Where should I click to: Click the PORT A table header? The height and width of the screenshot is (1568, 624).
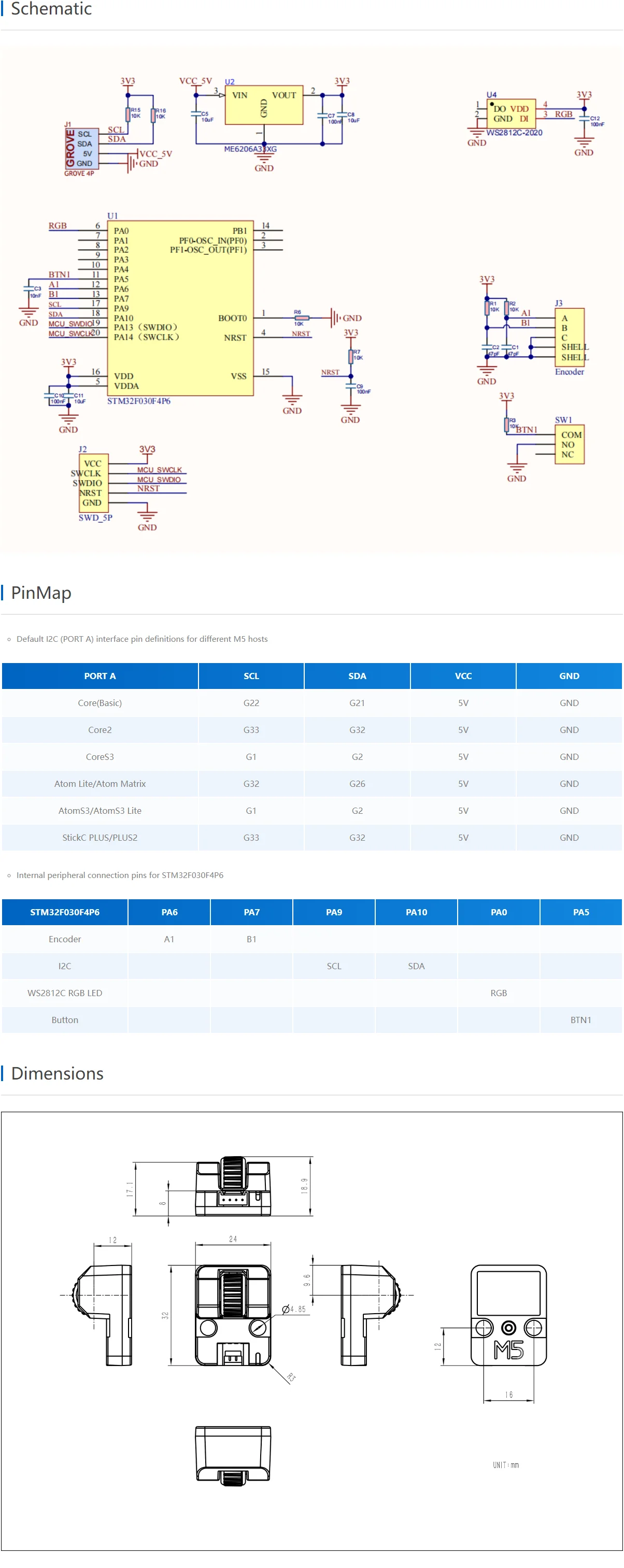[x=100, y=675]
